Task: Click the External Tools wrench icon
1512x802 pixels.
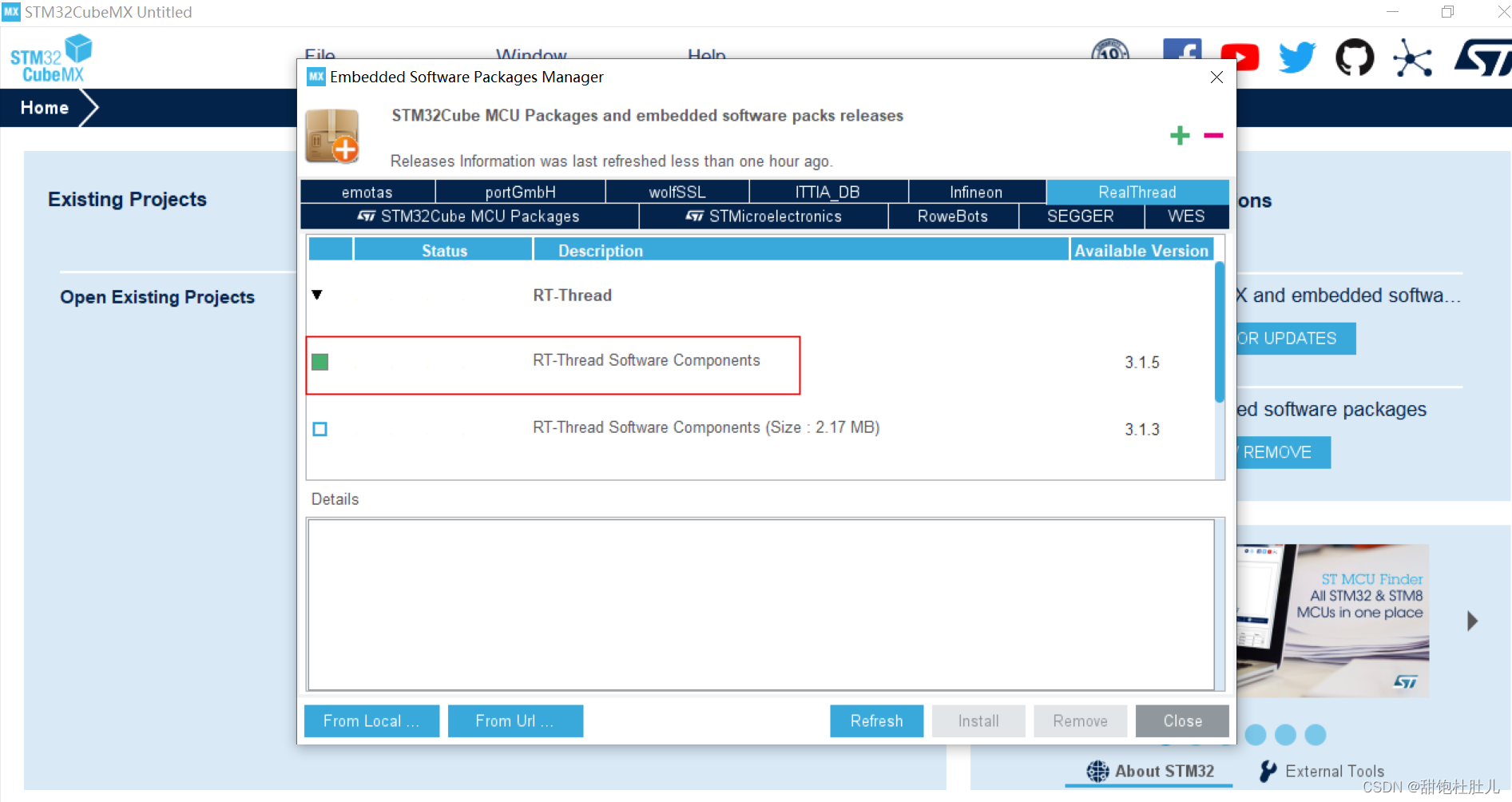Action: 1268,771
